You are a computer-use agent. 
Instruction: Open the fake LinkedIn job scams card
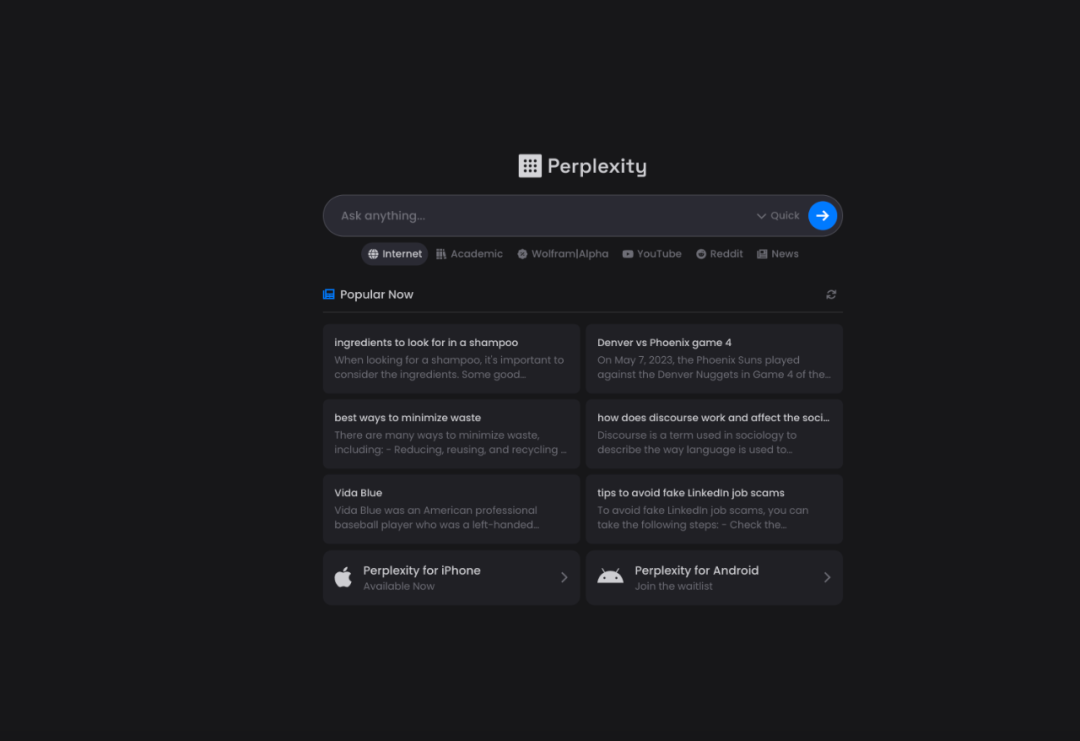(x=714, y=509)
